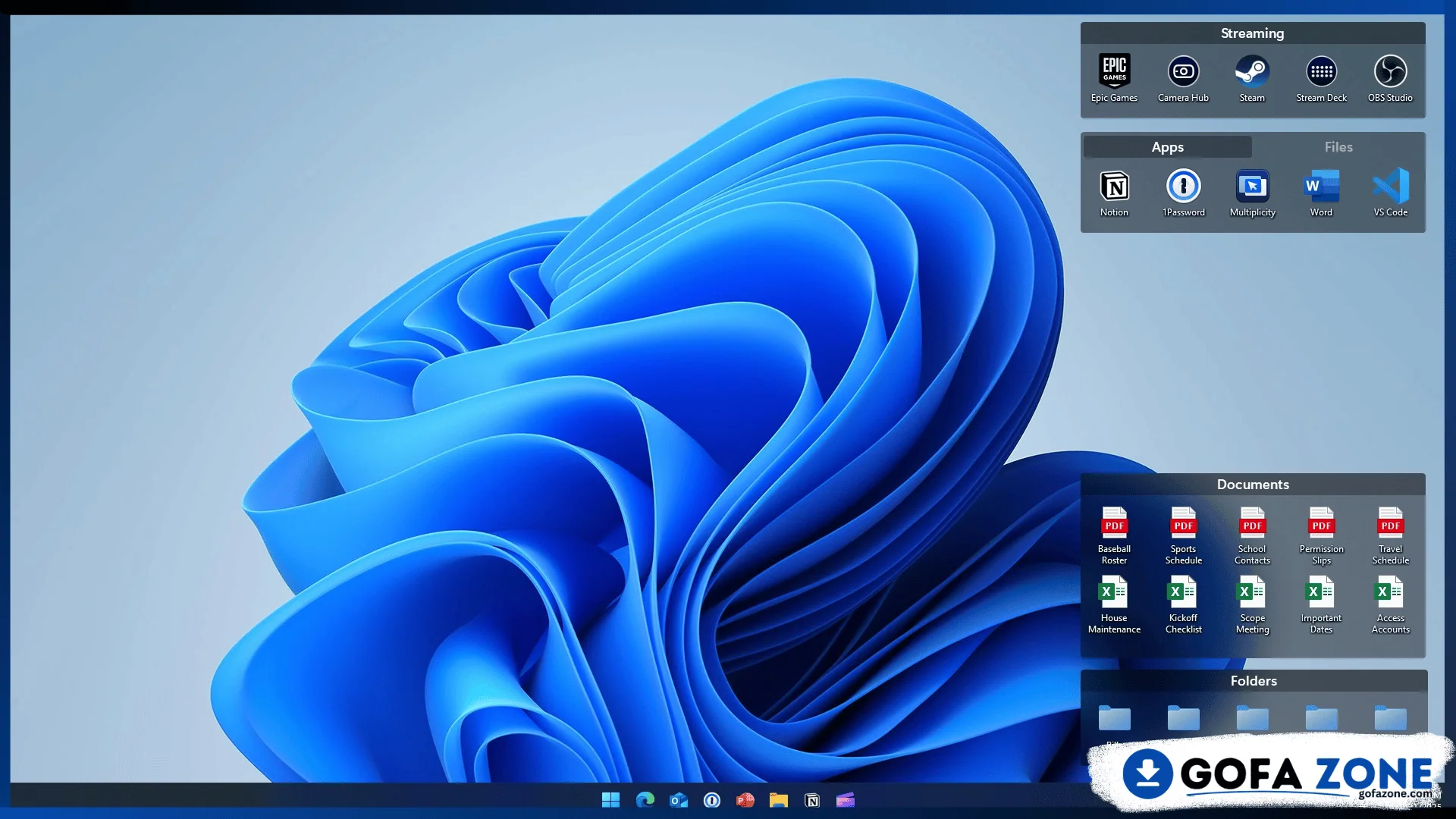This screenshot has height=819, width=1456.
Task: Select House Maintenance spreadsheet
Action: tap(1114, 604)
